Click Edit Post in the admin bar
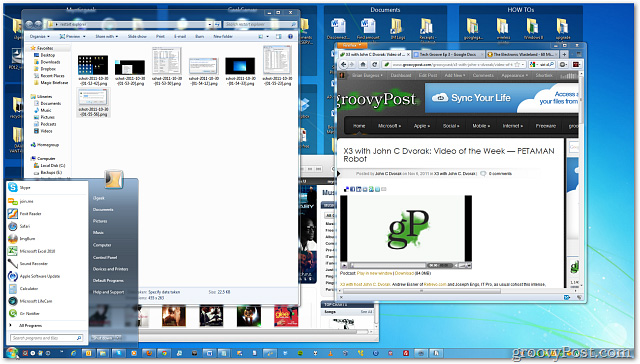Image resolution: width=640 pixels, height=364 pixels. click(x=428, y=75)
